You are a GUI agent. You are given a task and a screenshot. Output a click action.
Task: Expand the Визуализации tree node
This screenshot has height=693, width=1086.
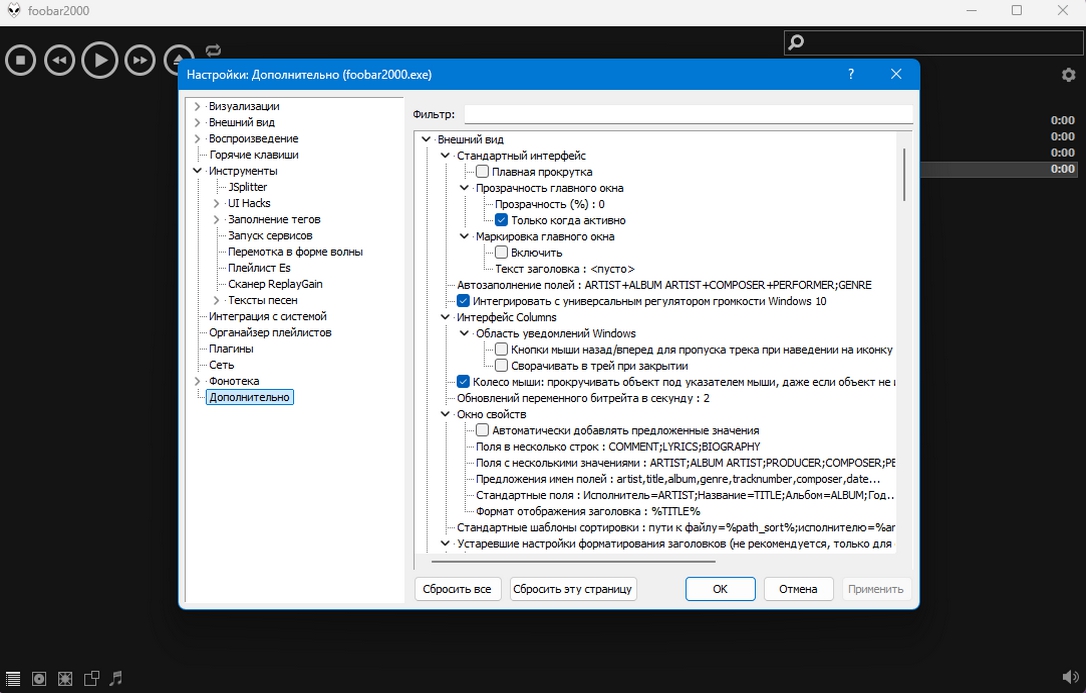click(197, 107)
